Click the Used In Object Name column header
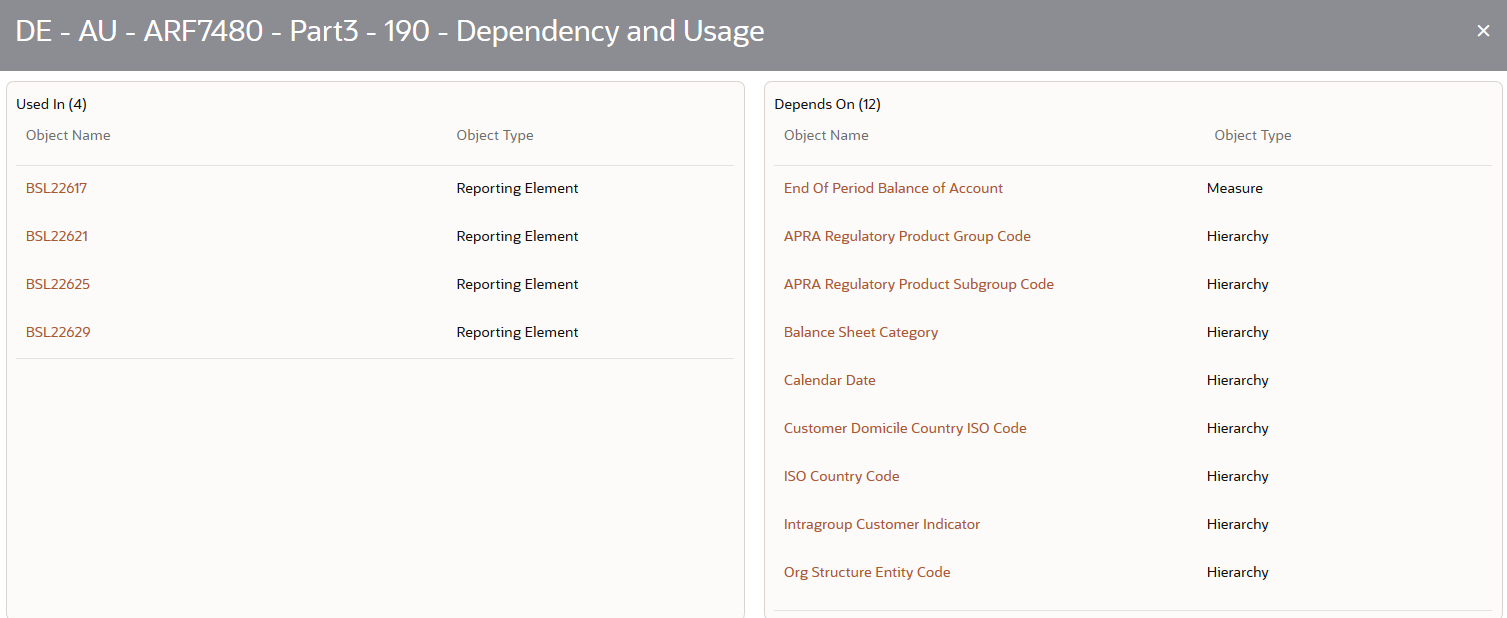The width and height of the screenshot is (1507, 618). point(67,134)
